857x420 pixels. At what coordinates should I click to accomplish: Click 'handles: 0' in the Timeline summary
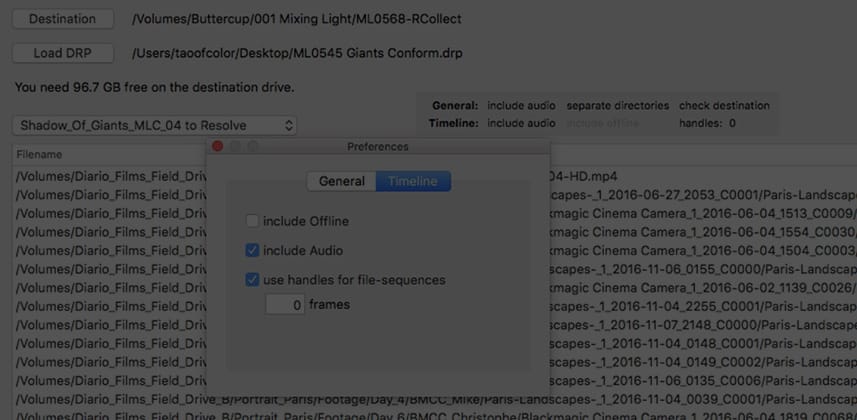[707, 124]
